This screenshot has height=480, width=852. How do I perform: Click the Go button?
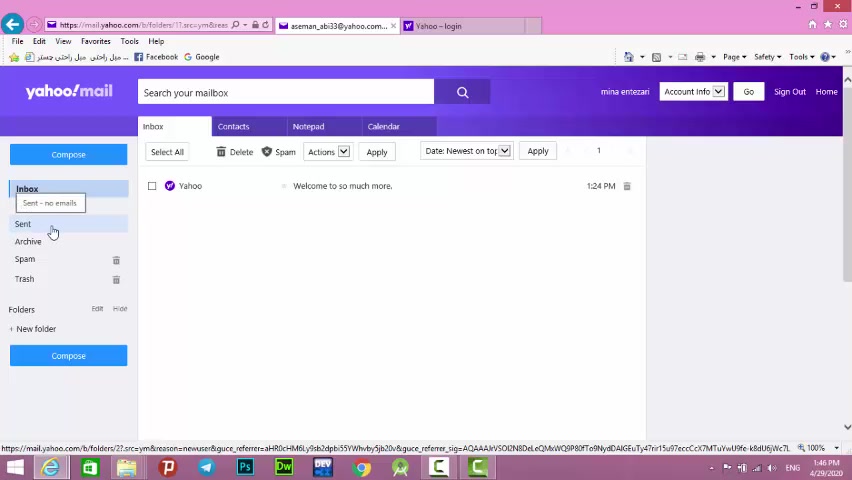749,92
